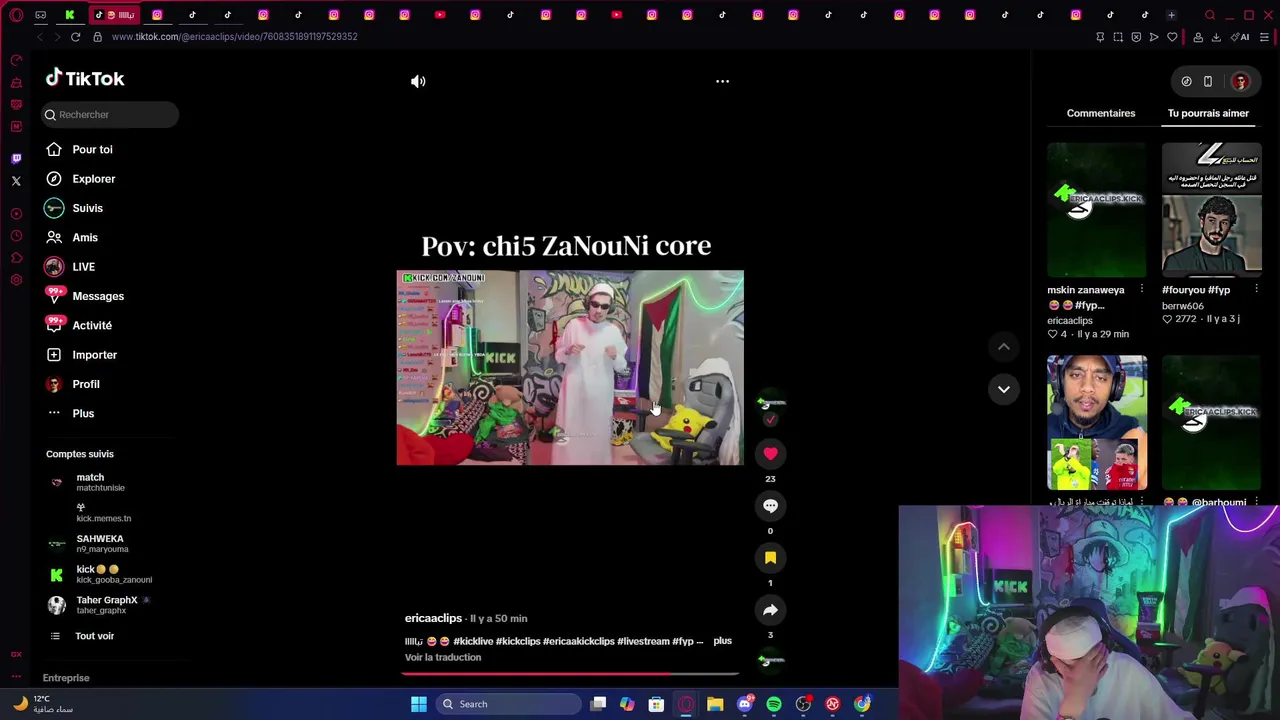Click the TikTok logo
1280x720 pixels.
[x=85, y=78]
